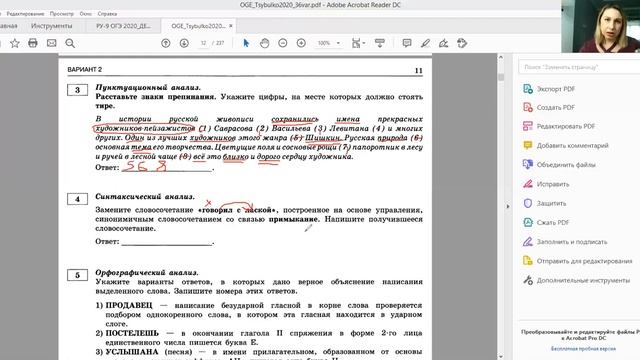The image size is (640, 360).
Task: Click task number 5 box
Action: (77, 275)
